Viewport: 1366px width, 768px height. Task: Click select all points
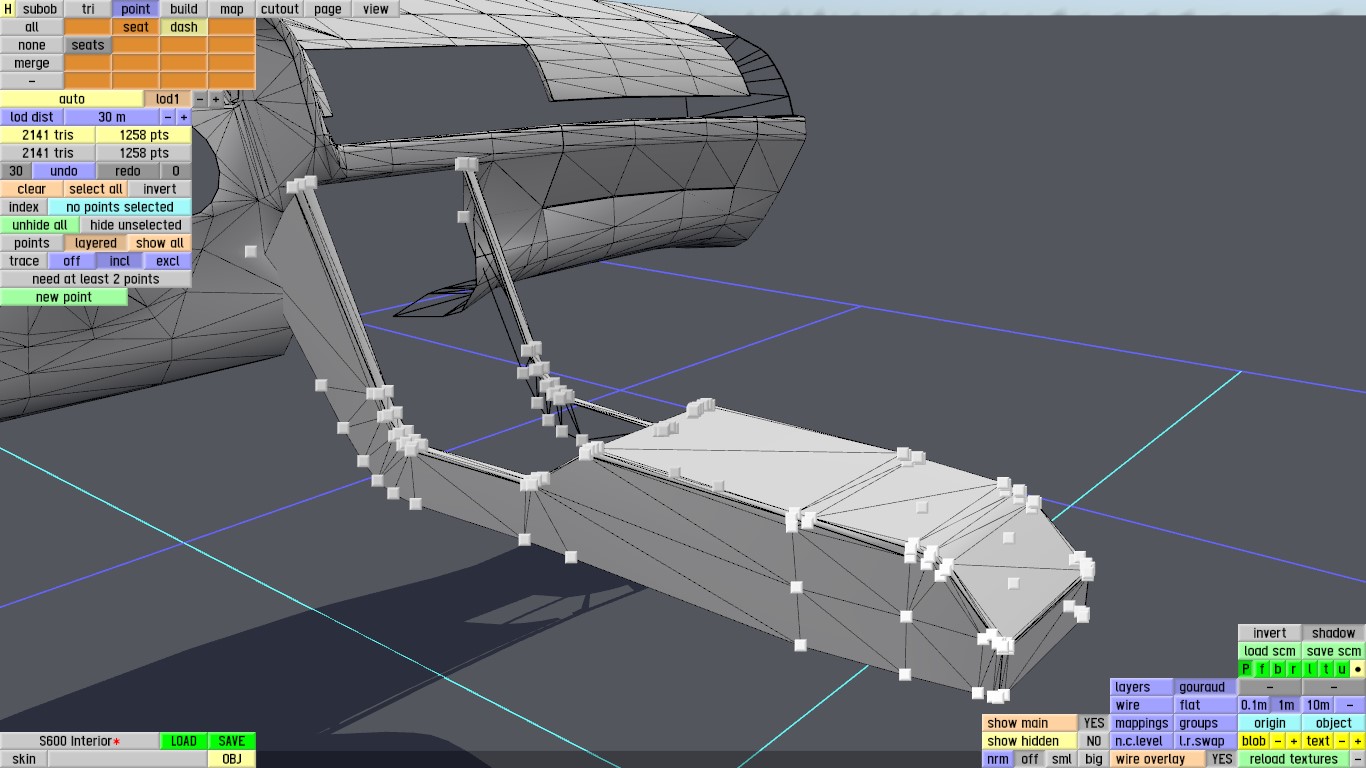(x=96, y=189)
